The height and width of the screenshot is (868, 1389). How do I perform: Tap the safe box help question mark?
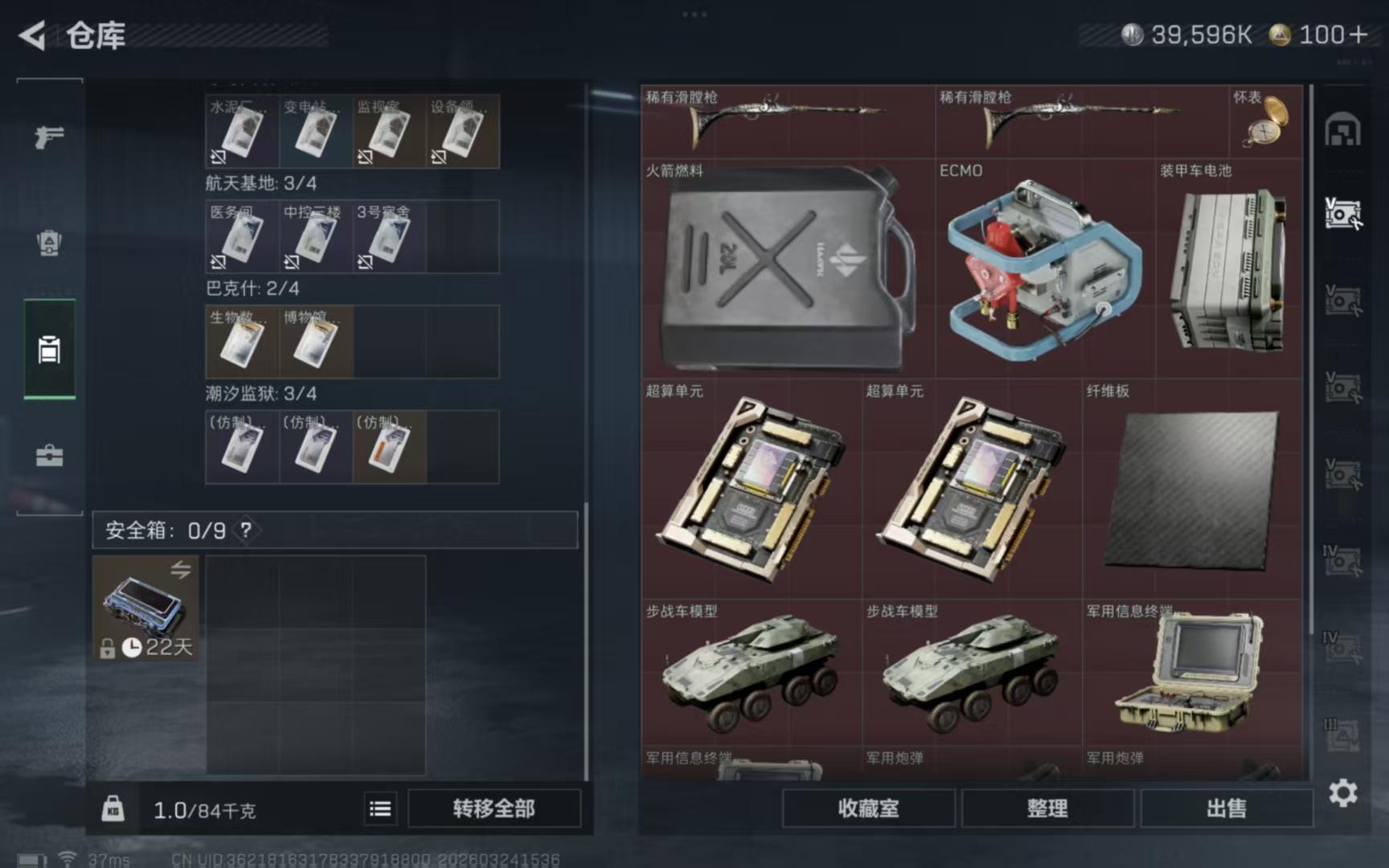click(246, 530)
